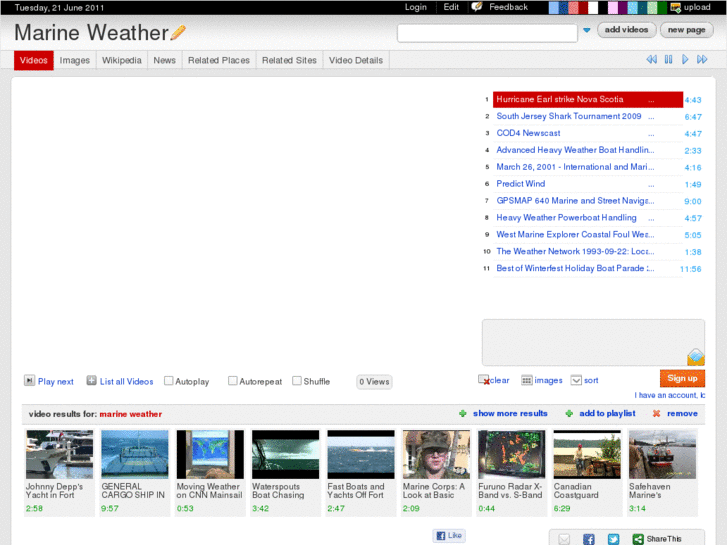Enable the Autoplay checkbox
This screenshot has height=545, width=727.
(x=169, y=381)
